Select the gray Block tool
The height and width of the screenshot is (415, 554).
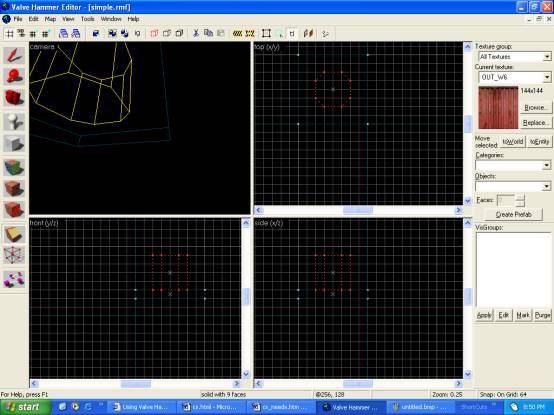click(x=14, y=143)
